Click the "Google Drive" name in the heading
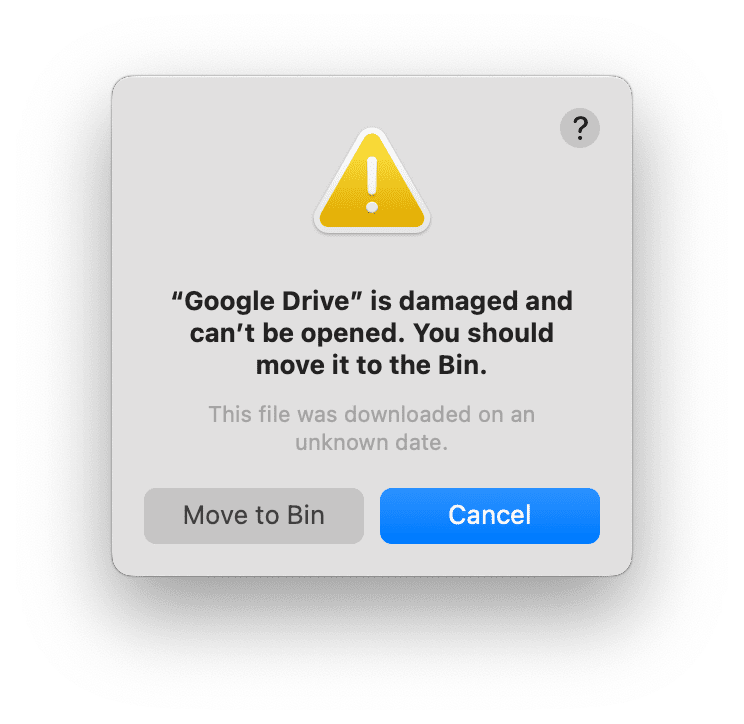The width and height of the screenshot is (744, 724). [267, 302]
